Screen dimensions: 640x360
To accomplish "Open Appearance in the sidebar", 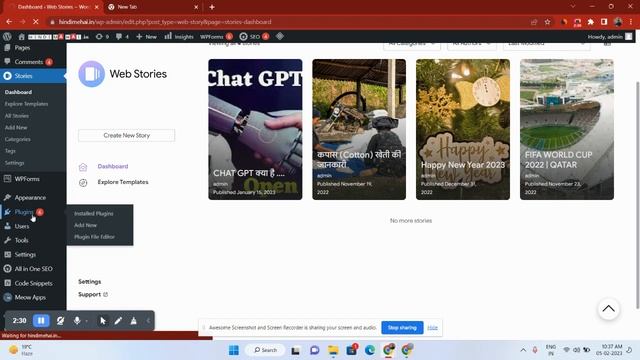I will [x=30, y=198].
